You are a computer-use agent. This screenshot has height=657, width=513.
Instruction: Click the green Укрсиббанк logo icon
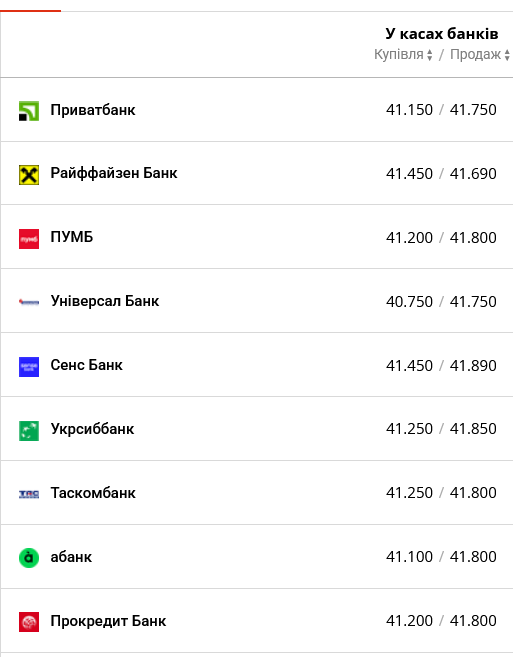pos(29,431)
